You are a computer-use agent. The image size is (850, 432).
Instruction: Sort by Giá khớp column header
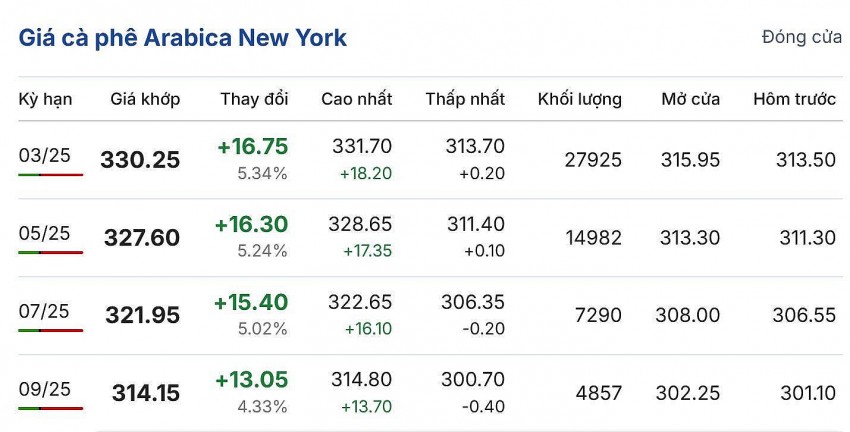(145, 99)
